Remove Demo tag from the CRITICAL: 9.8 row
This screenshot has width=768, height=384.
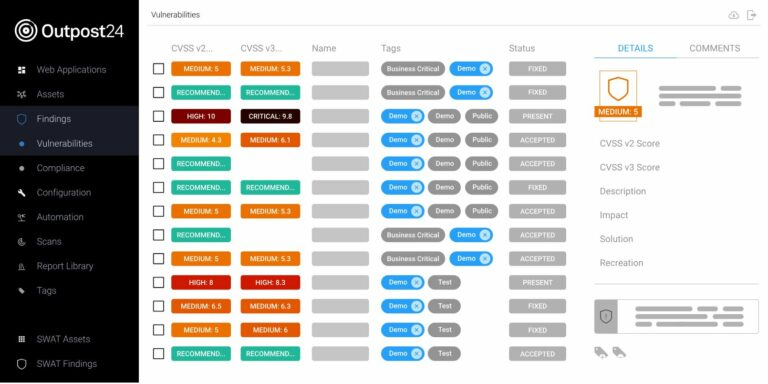(416, 116)
